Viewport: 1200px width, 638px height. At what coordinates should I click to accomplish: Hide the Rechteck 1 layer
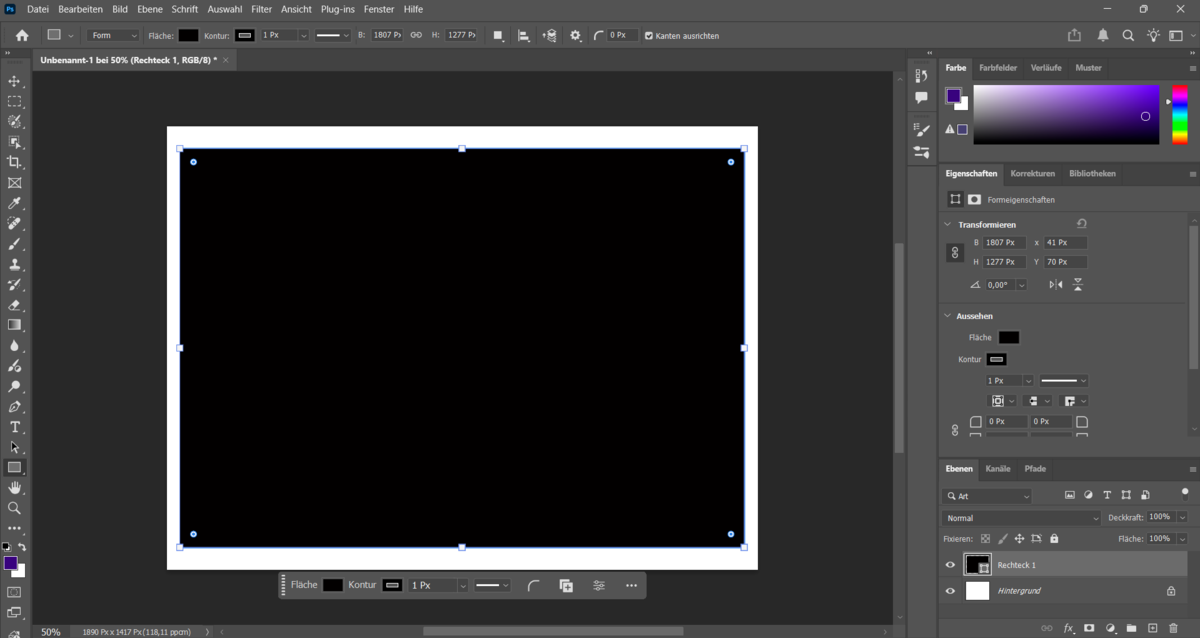(949, 564)
